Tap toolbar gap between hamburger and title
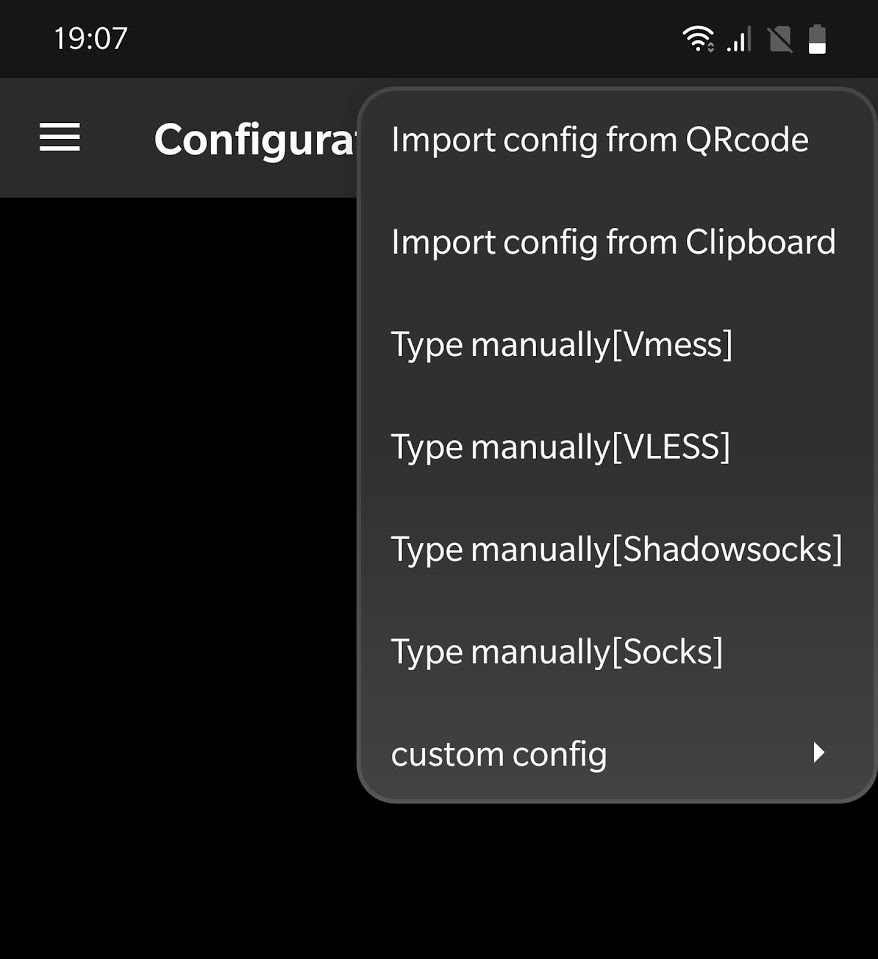 coord(117,138)
